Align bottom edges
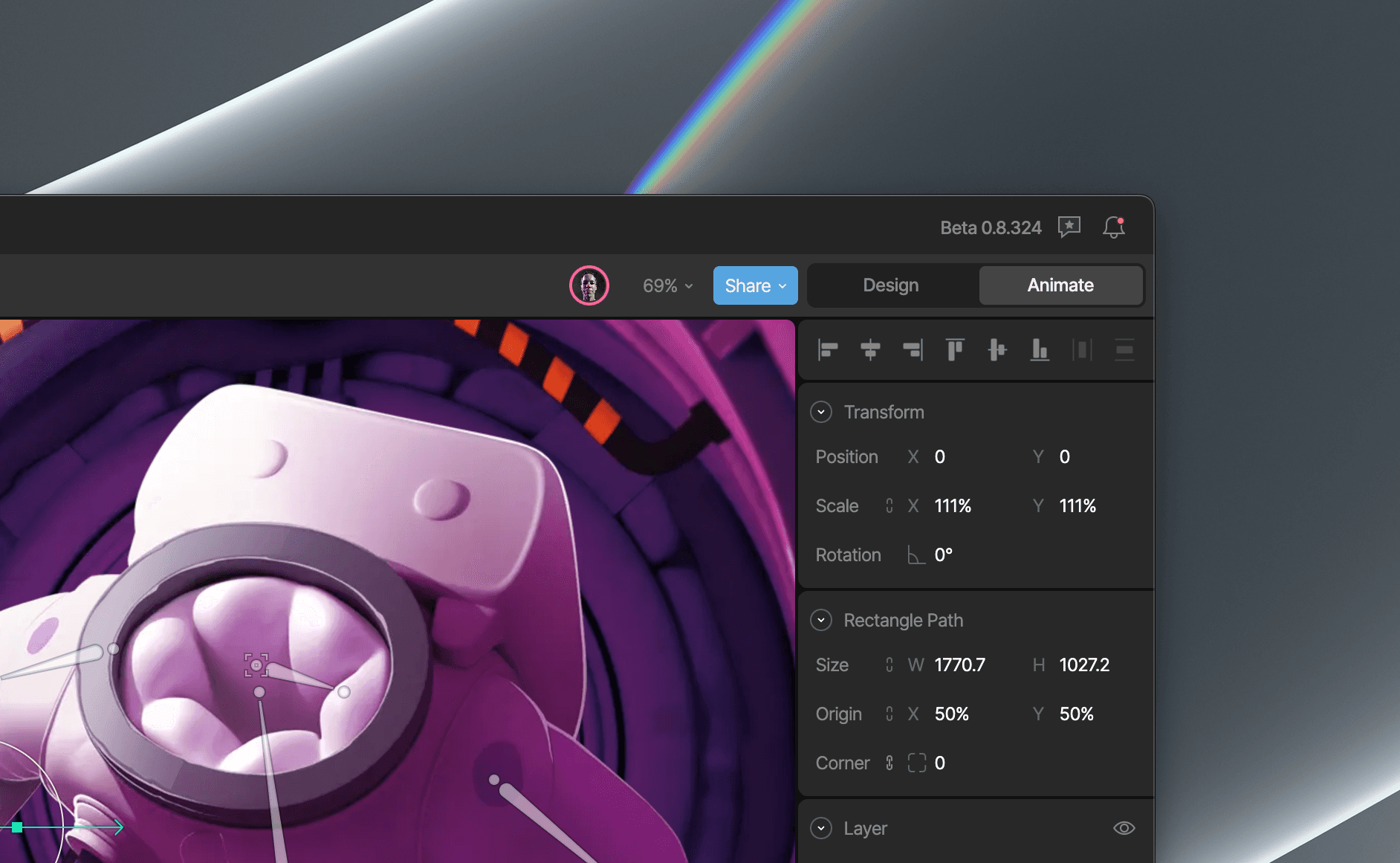Viewport: 1400px width, 863px height. [1040, 349]
